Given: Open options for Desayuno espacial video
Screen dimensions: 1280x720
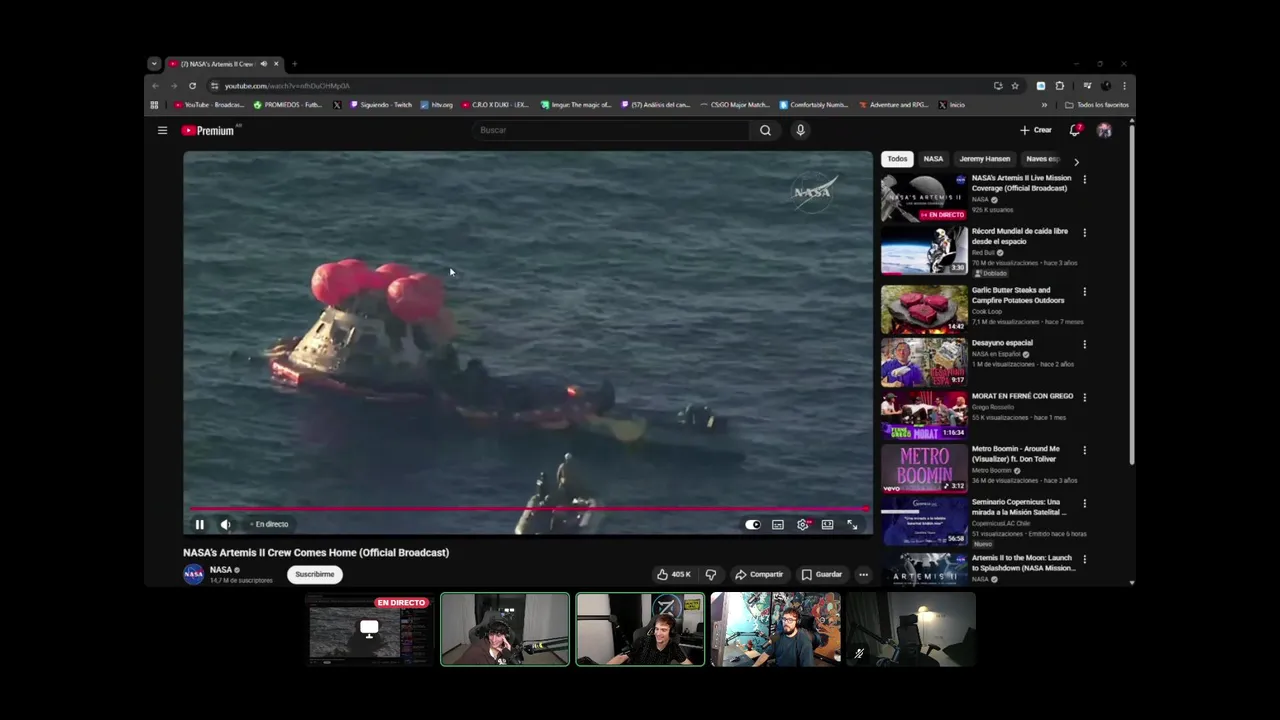Looking at the screenshot, I should pos(1084,345).
